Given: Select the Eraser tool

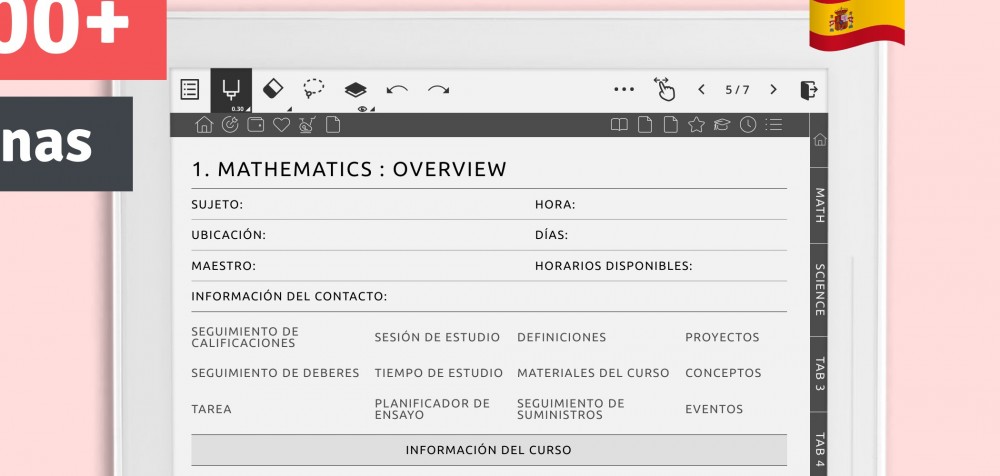Looking at the screenshot, I should [273, 90].
